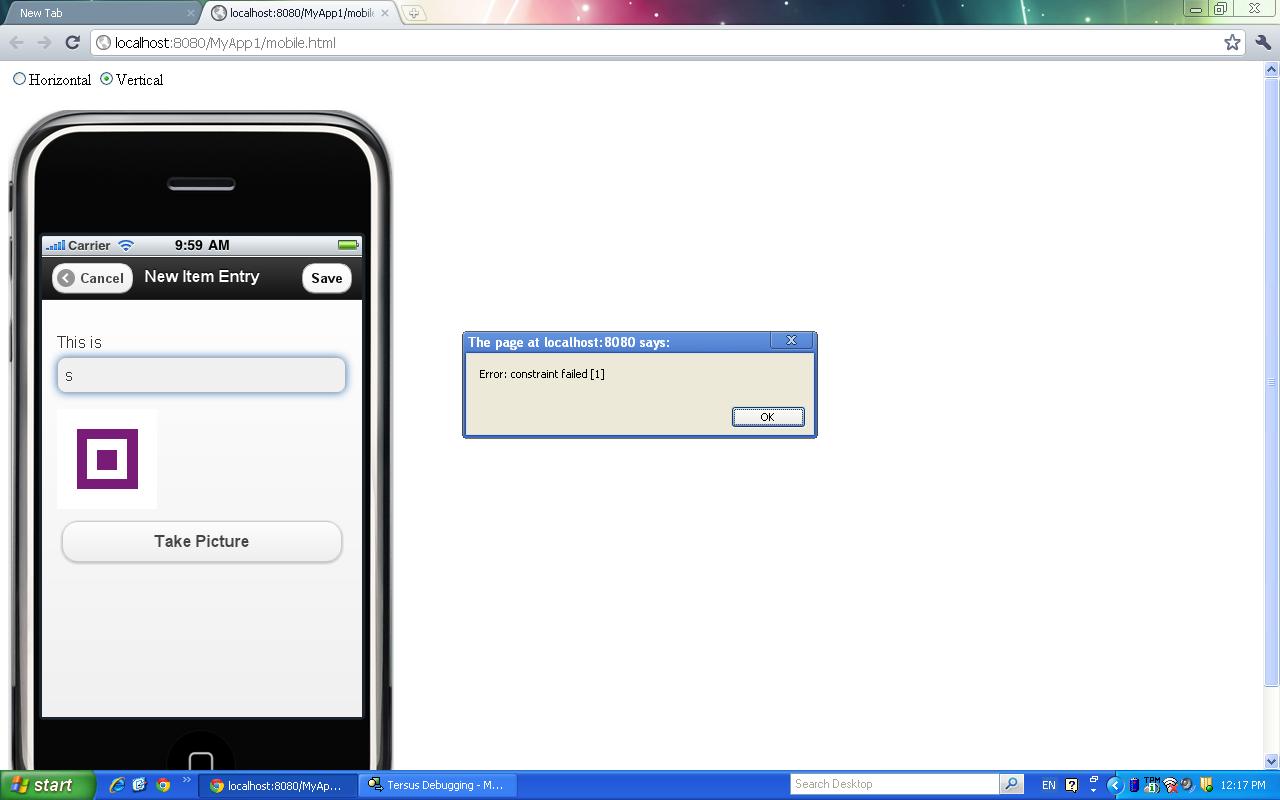Click the purple square picture thumbnail
Viewport: 1280px width, 800px height.
[107, 459]
